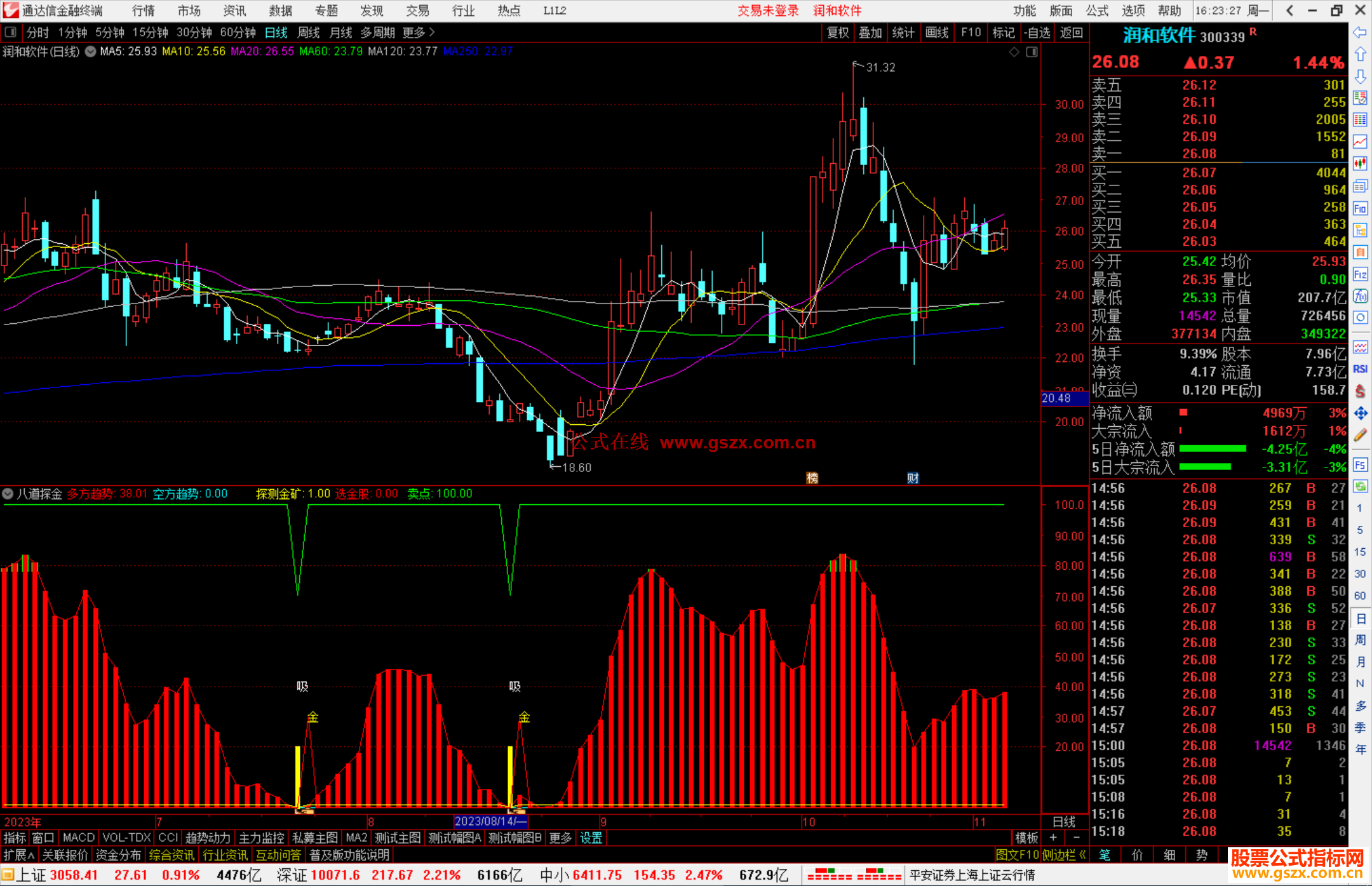The height and width of the screenshot is (886, 1372).
Task: Switch to the 周线 weekly period tab
Action: point(309,32)
